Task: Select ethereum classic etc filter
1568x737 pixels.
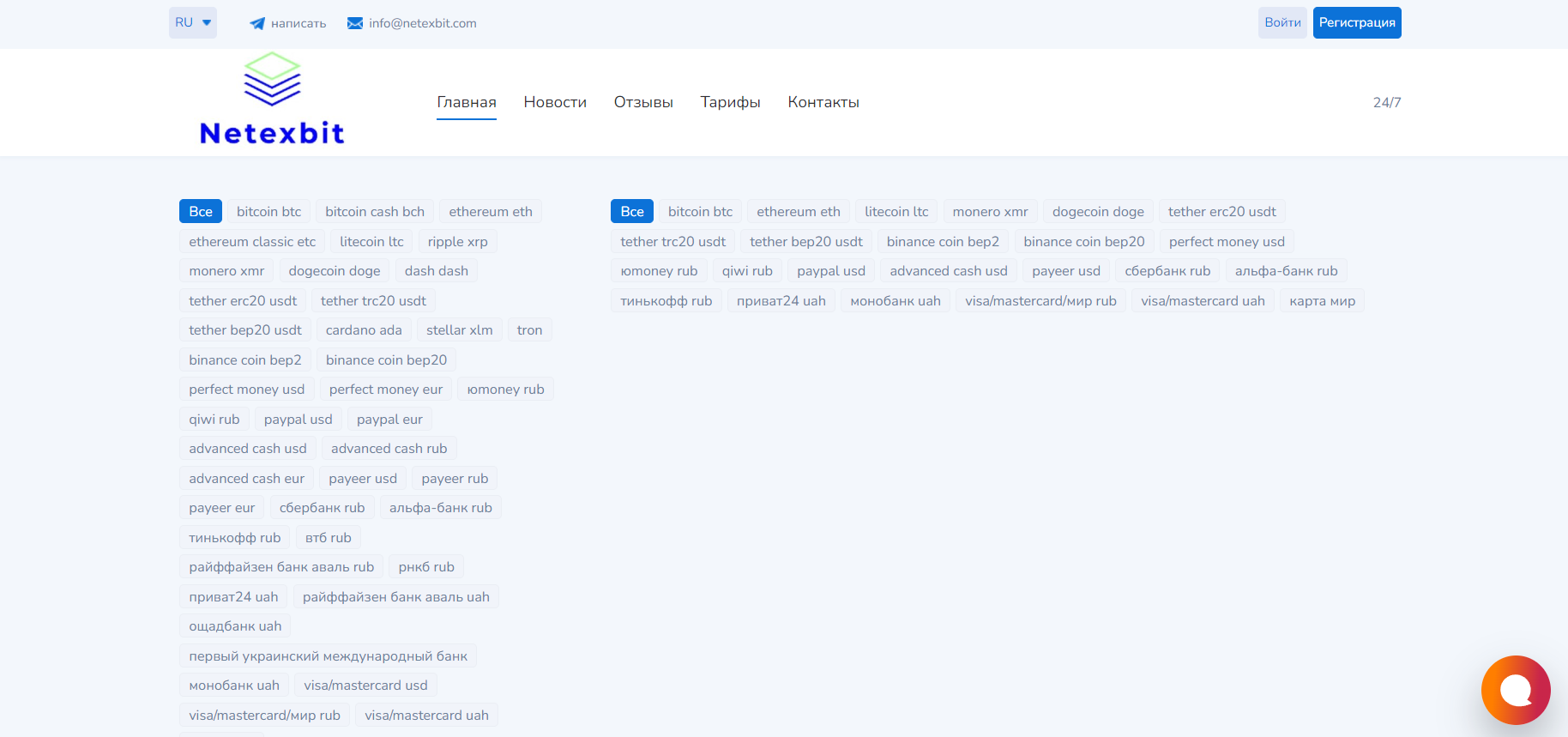Action: (252, 242)
